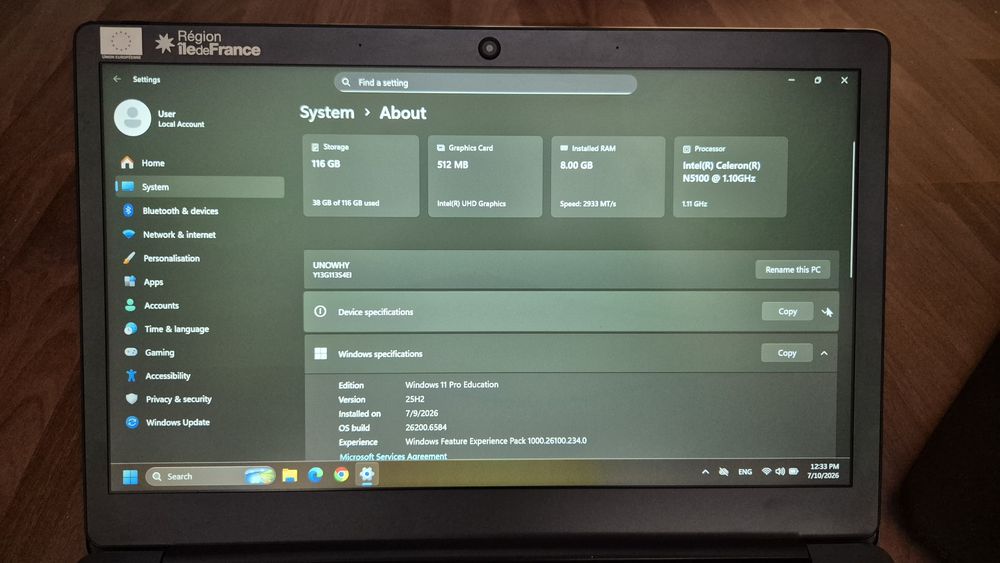Image resolution: width=1000 pixels, height=563 pixels.
Task: Click the System breadcrumb link
Action: point(327,113)
